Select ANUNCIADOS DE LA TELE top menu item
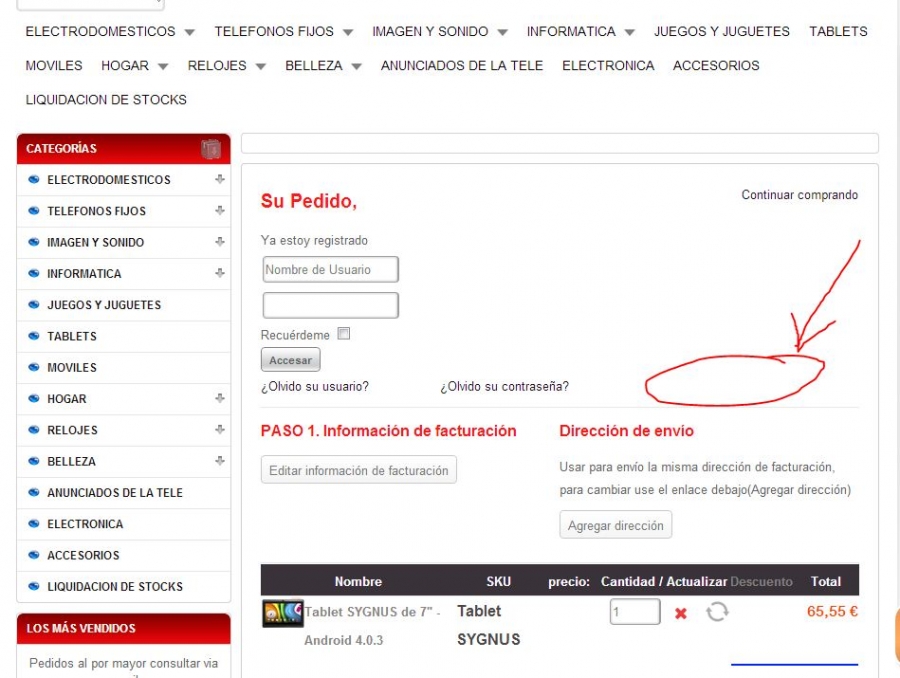This screenshot has width=900, height=678. click(x=461, y=65)
